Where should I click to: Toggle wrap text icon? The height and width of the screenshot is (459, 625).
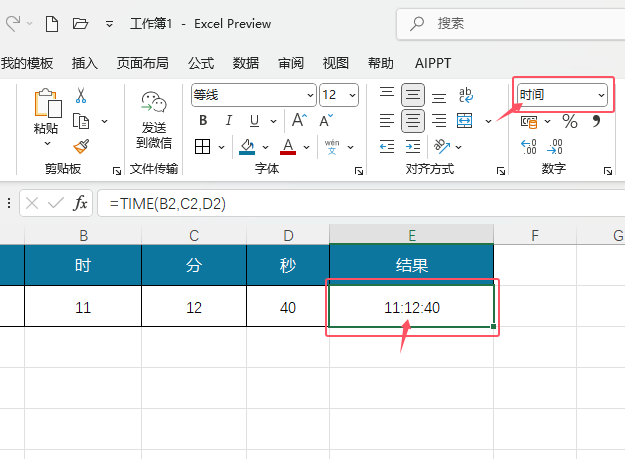(x=465, y=95)
